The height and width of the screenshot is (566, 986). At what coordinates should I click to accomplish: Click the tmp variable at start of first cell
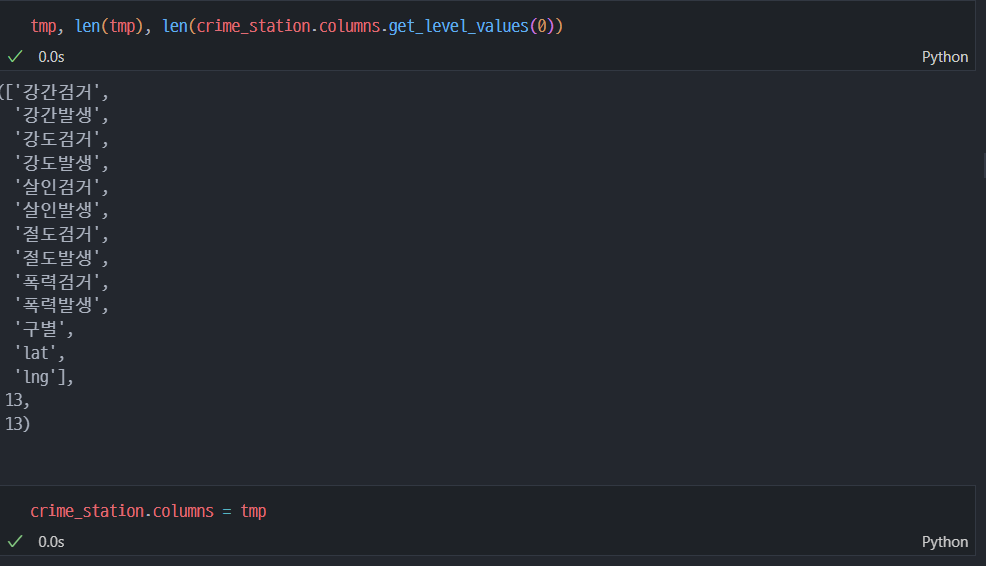[x=43, y=26]
